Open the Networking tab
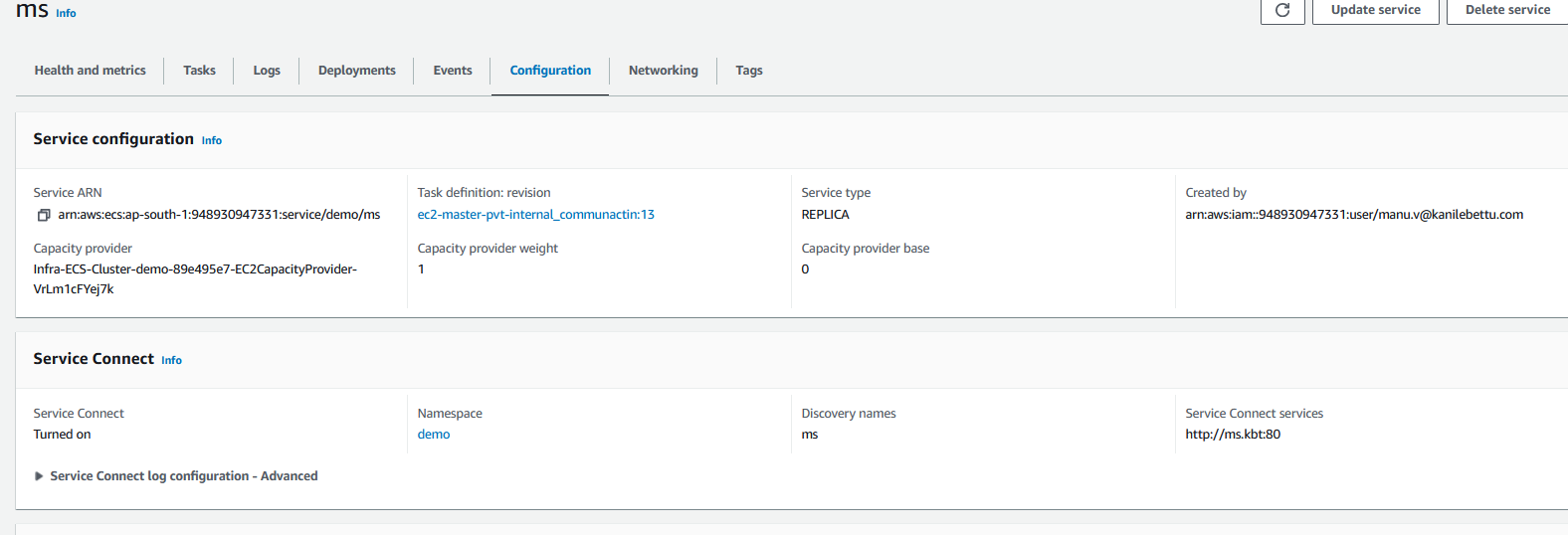 pos(664,71)
